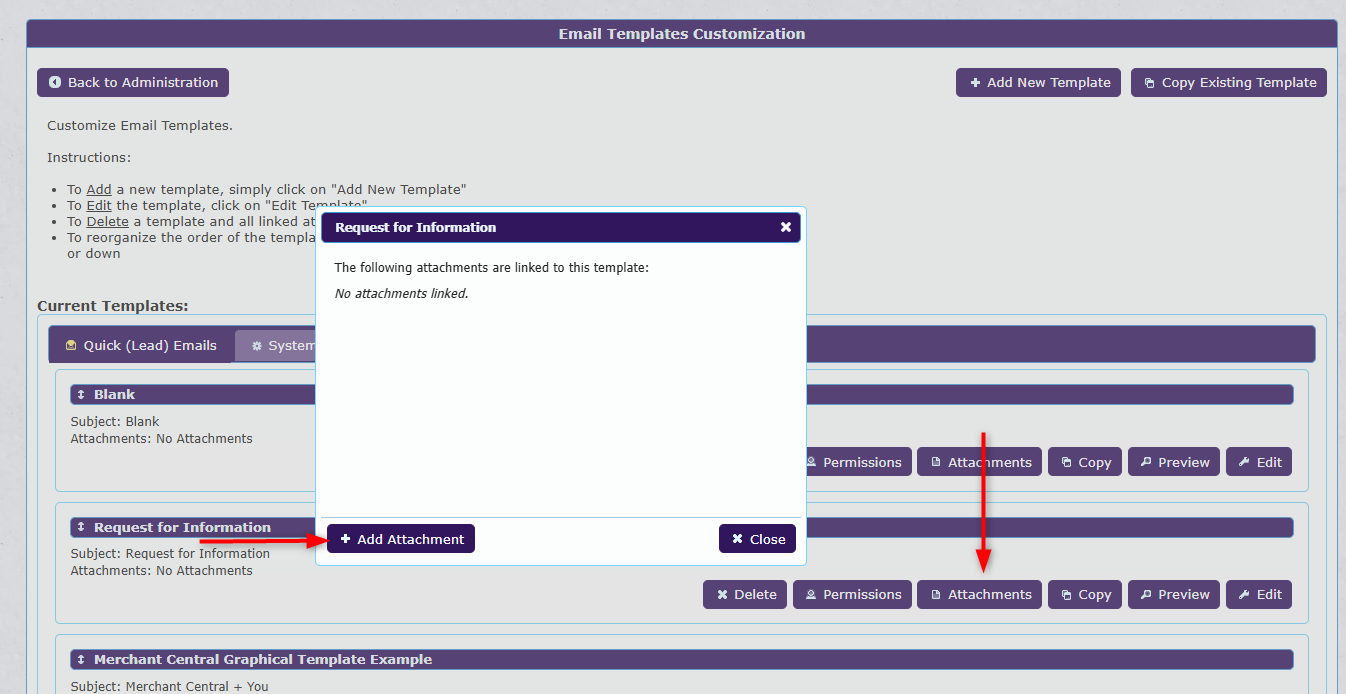Click reorder icon on Merchant Central Graphical Template
This screenshot has height=694, width=1346.
click(81, 659)
